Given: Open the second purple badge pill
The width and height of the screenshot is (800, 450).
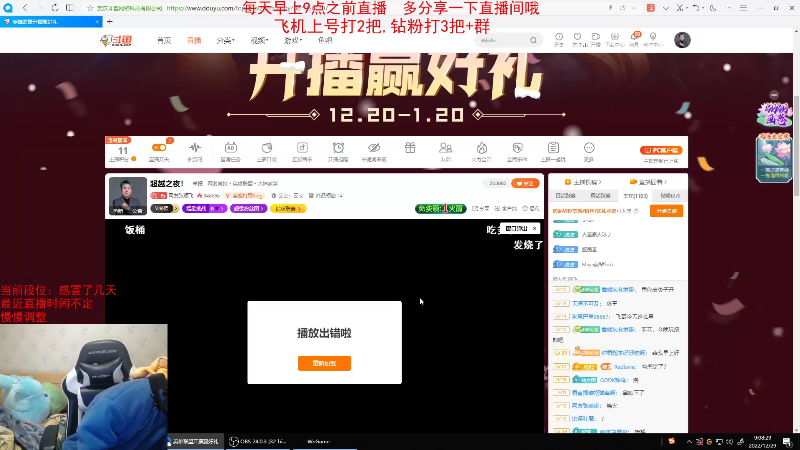Looking at the screenshot, I should pos(248,209).
